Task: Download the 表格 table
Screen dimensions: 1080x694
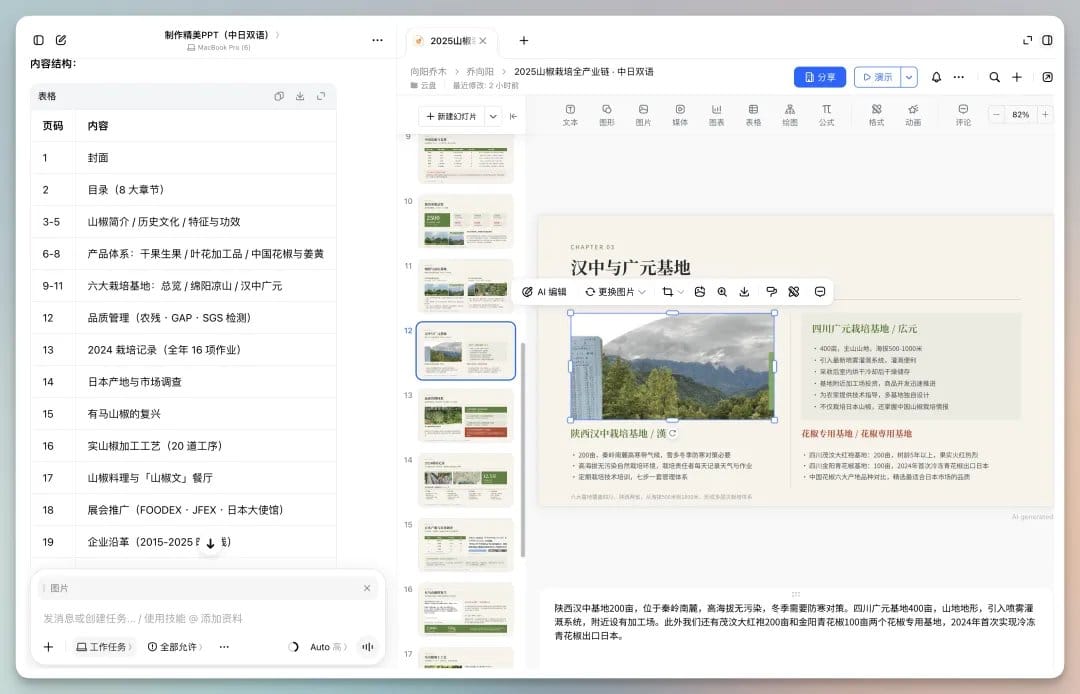Action: (300, 96)
